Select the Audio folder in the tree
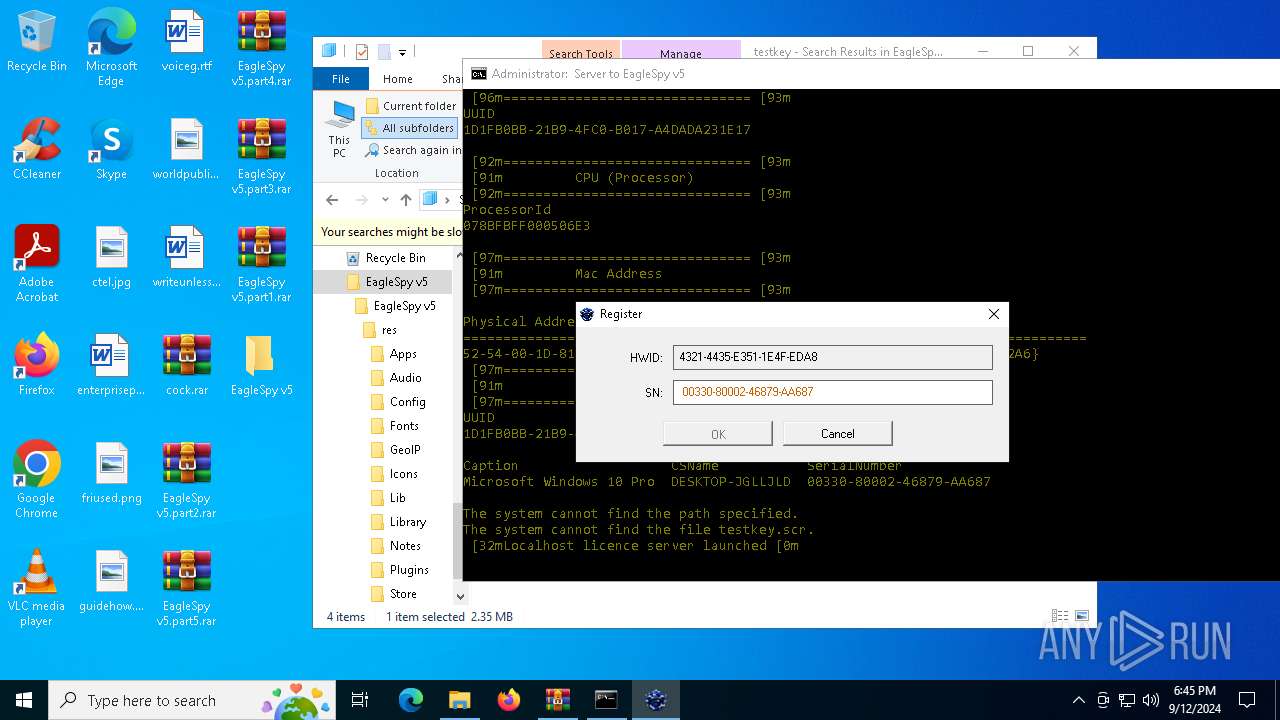 [x=405, y=378]
